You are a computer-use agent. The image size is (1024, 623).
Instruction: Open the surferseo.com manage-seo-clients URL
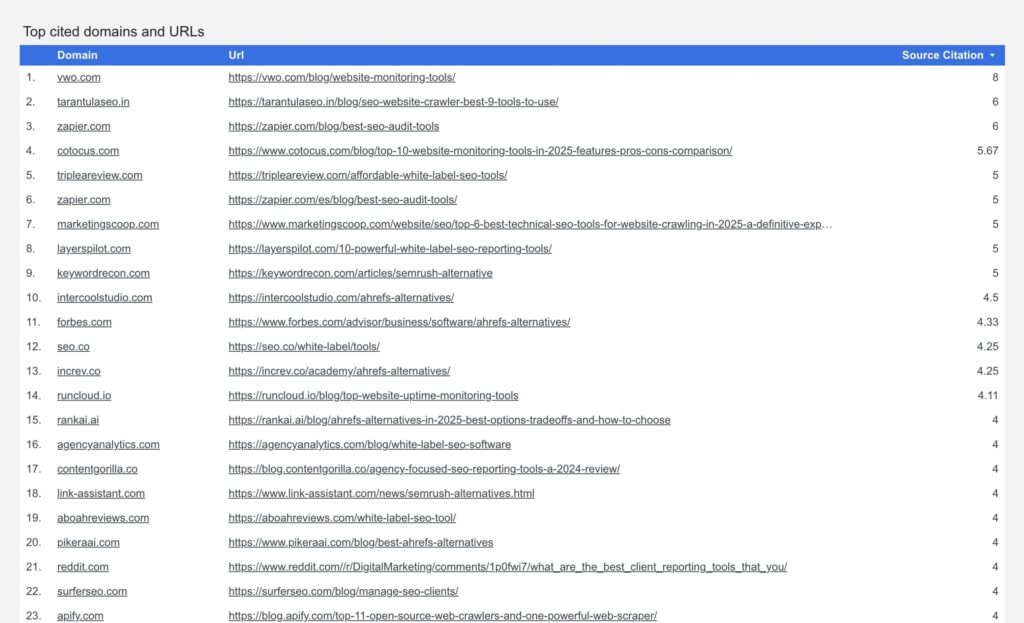(342, 591)
